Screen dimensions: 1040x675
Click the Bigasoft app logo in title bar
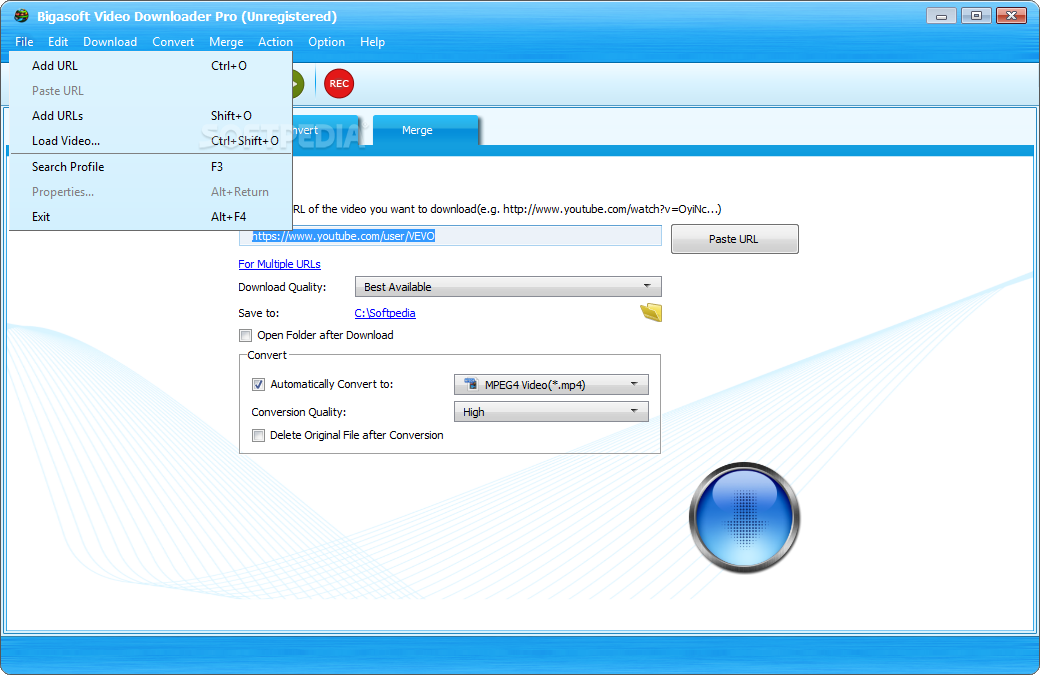(x=21, y=16)
